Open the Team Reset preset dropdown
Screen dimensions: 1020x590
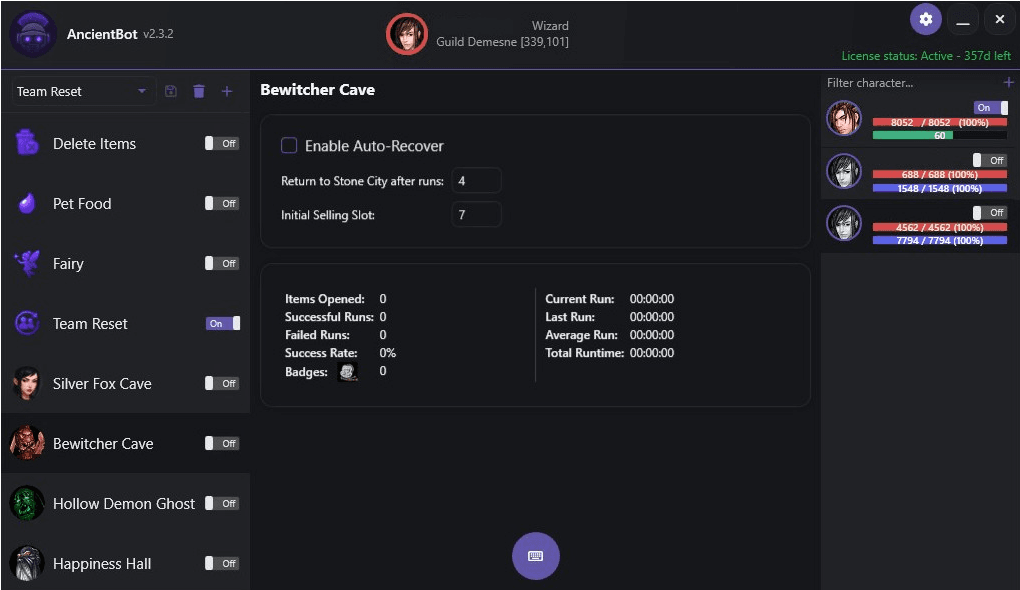pyautogui.click(x=80, y=91)
